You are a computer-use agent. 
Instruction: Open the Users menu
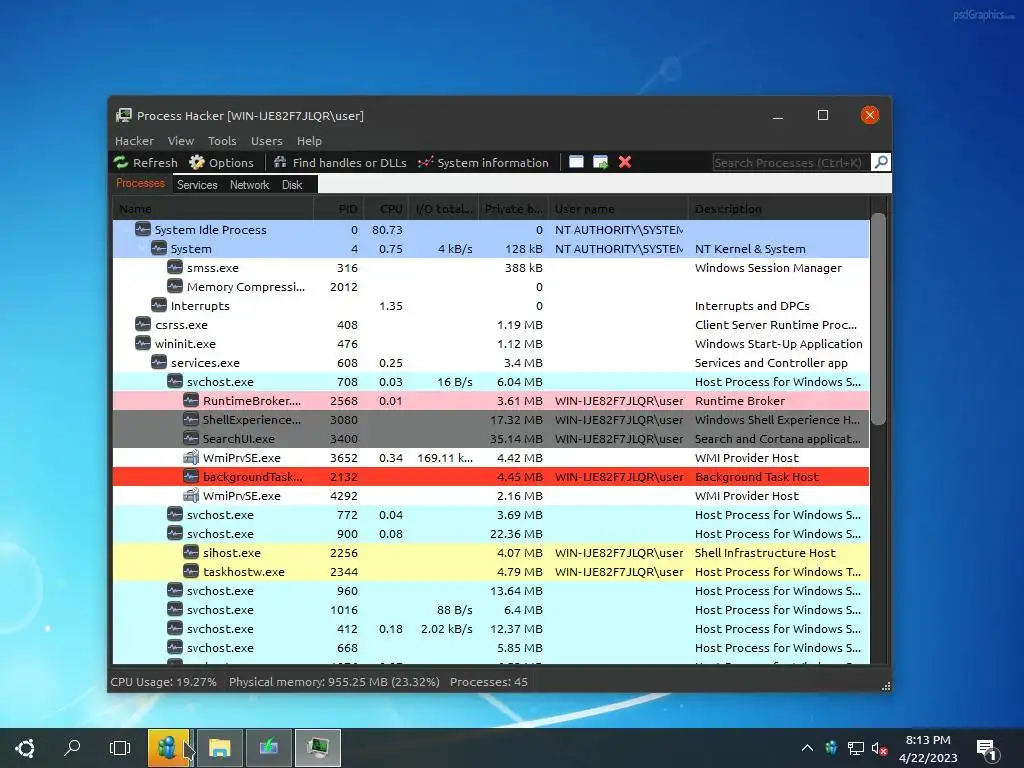(266, 141)
